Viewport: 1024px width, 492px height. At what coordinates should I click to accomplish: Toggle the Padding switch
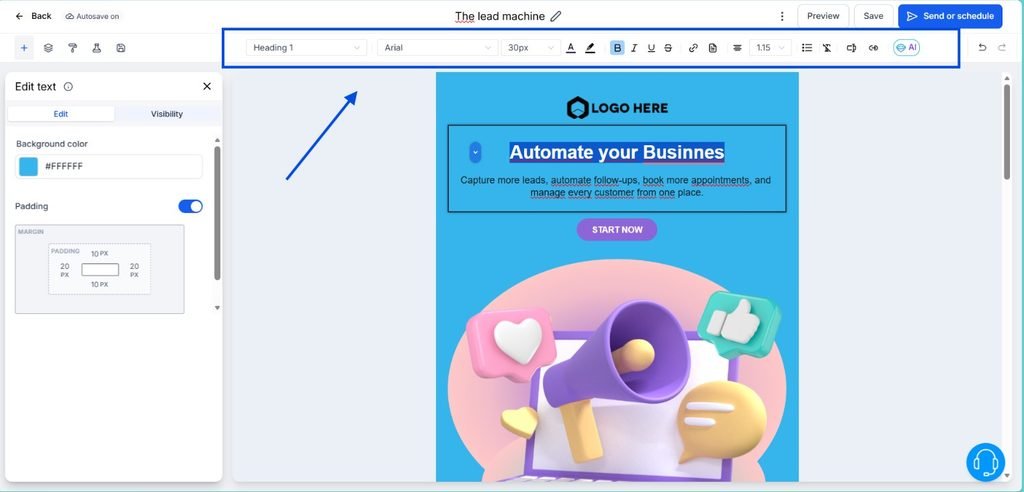(x=191, y=206)
